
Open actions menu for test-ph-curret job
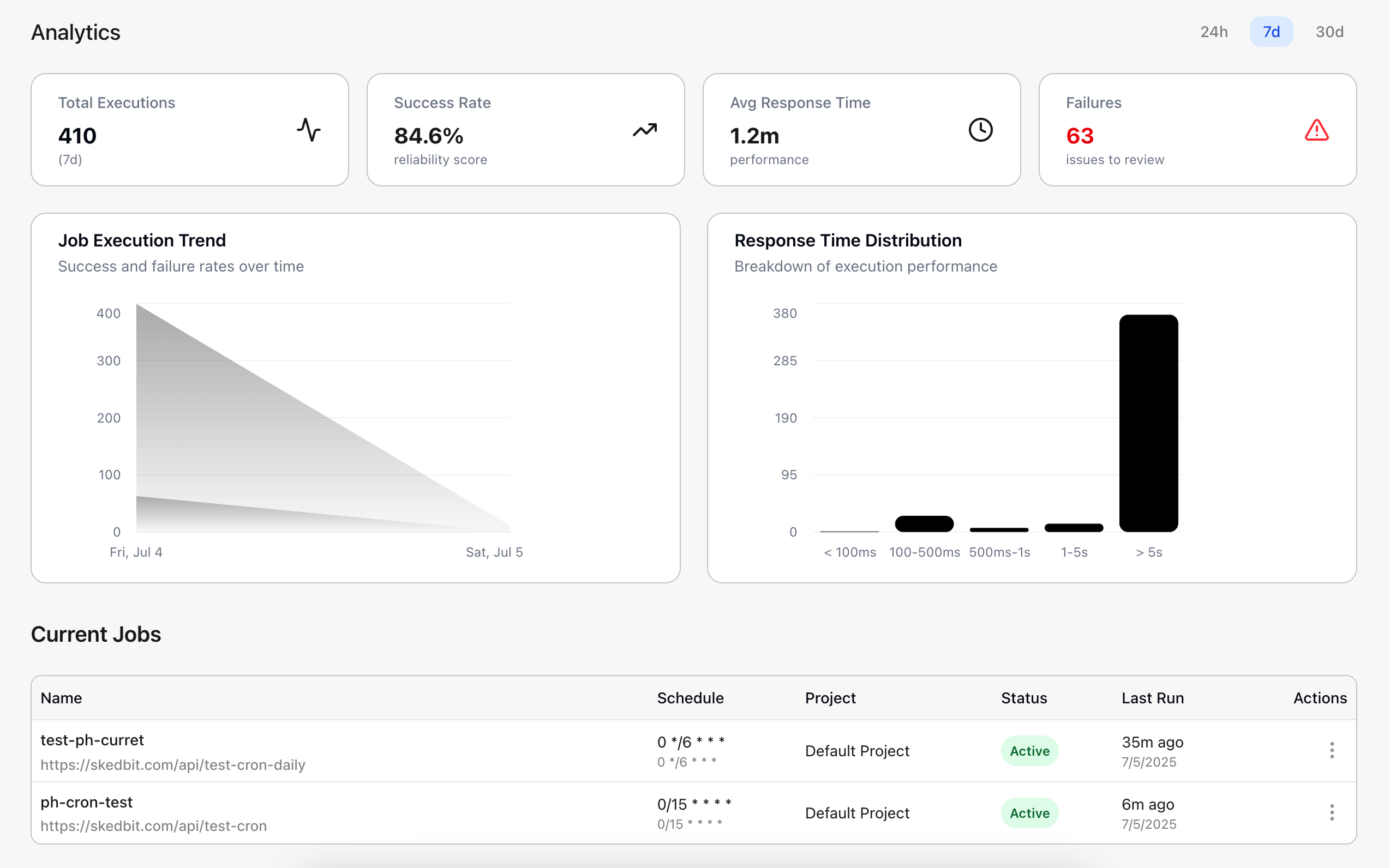click(x=1332, y=750)
